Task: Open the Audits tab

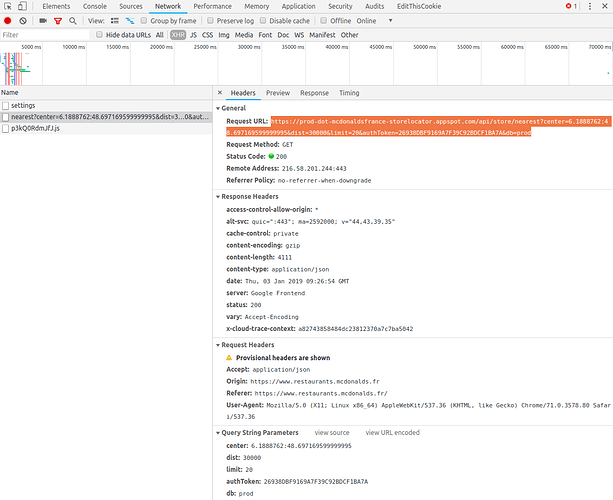Action: pyautogui.click(x=375, y=6)
